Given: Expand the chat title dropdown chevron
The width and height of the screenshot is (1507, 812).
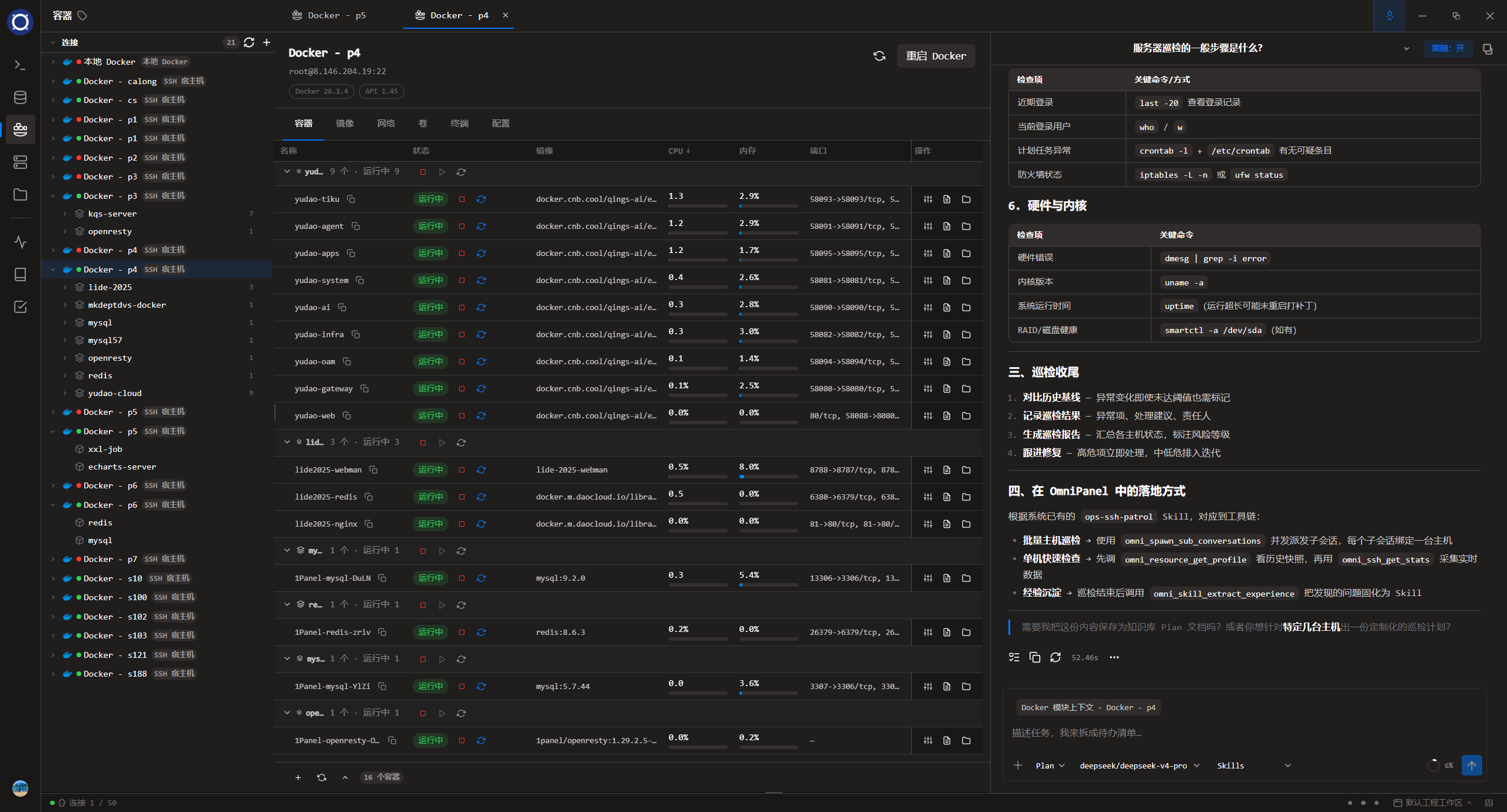Looking at the screenshot, I should (x=1406, y=49).
